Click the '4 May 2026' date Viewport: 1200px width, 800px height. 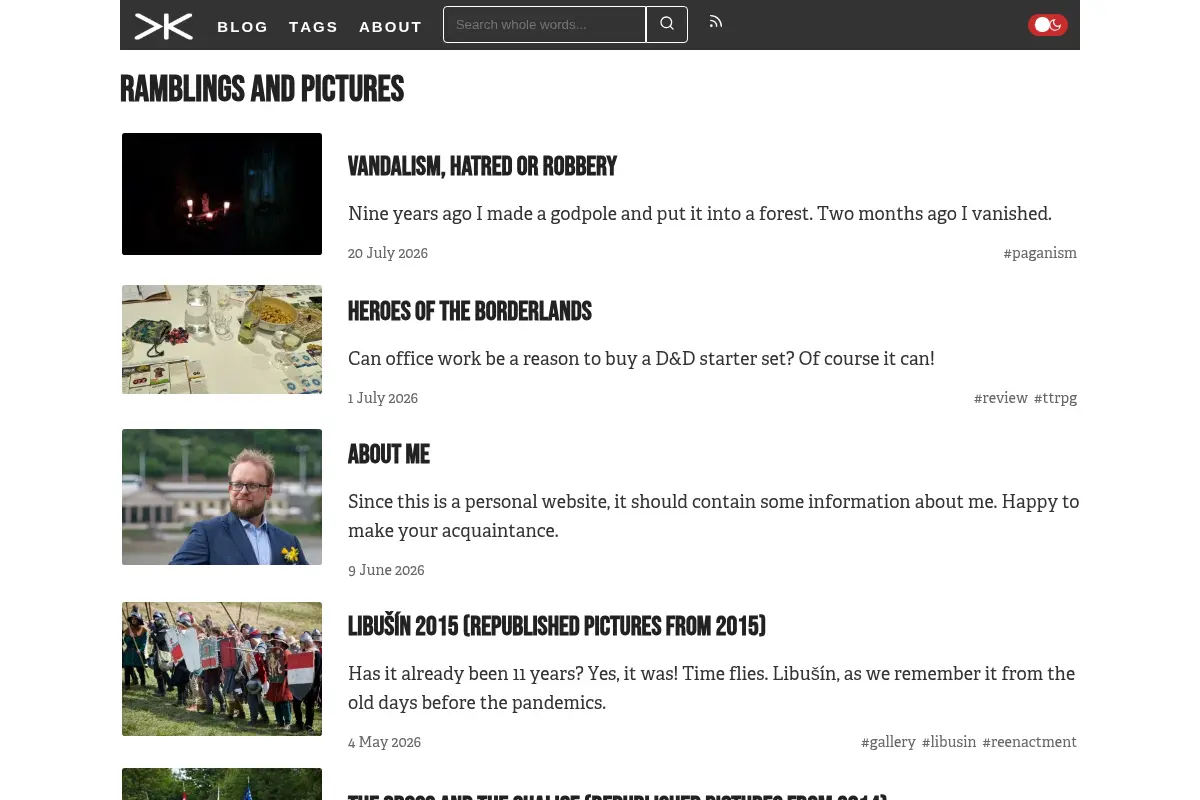click(x=384, y=742)
